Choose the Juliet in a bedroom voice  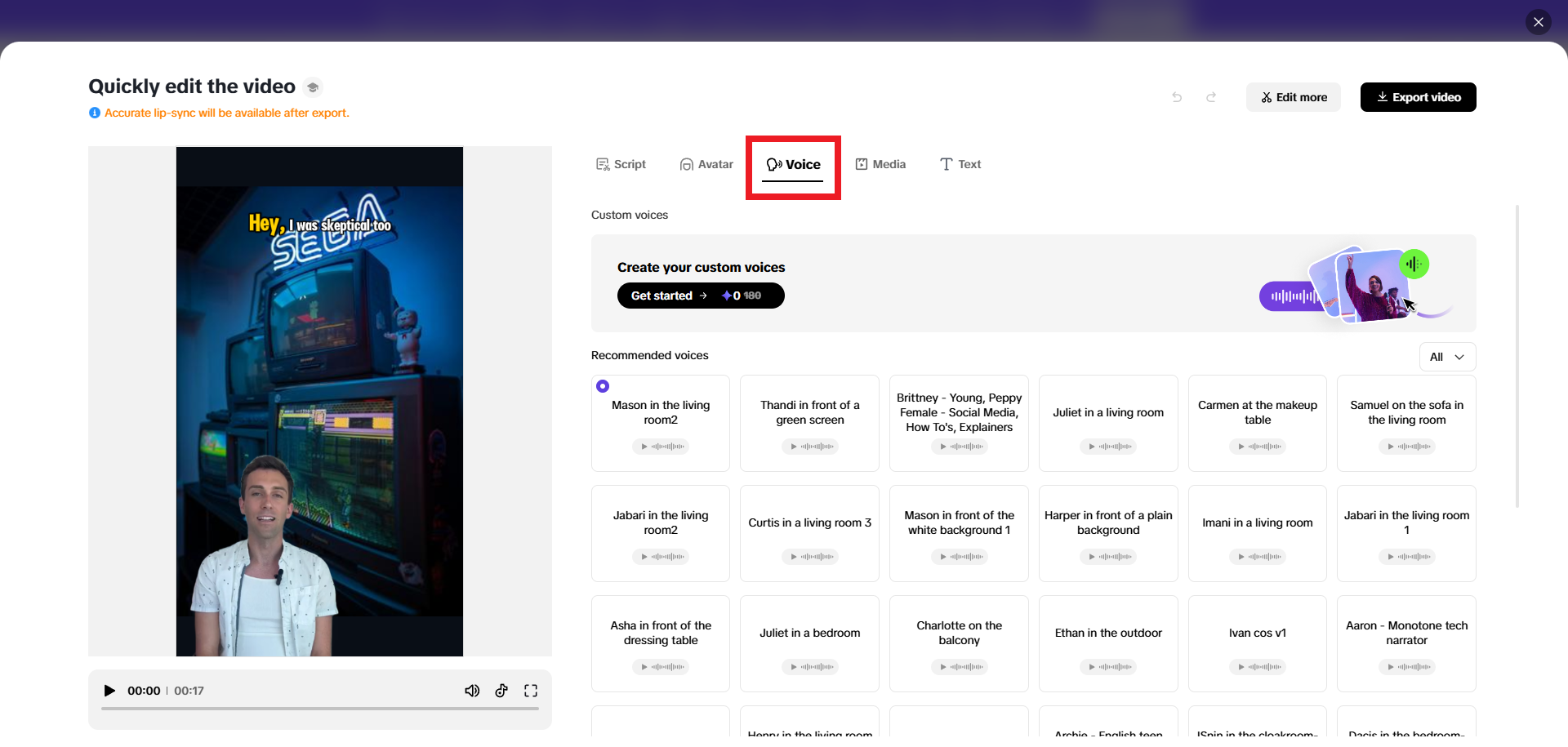coord(810,643)
